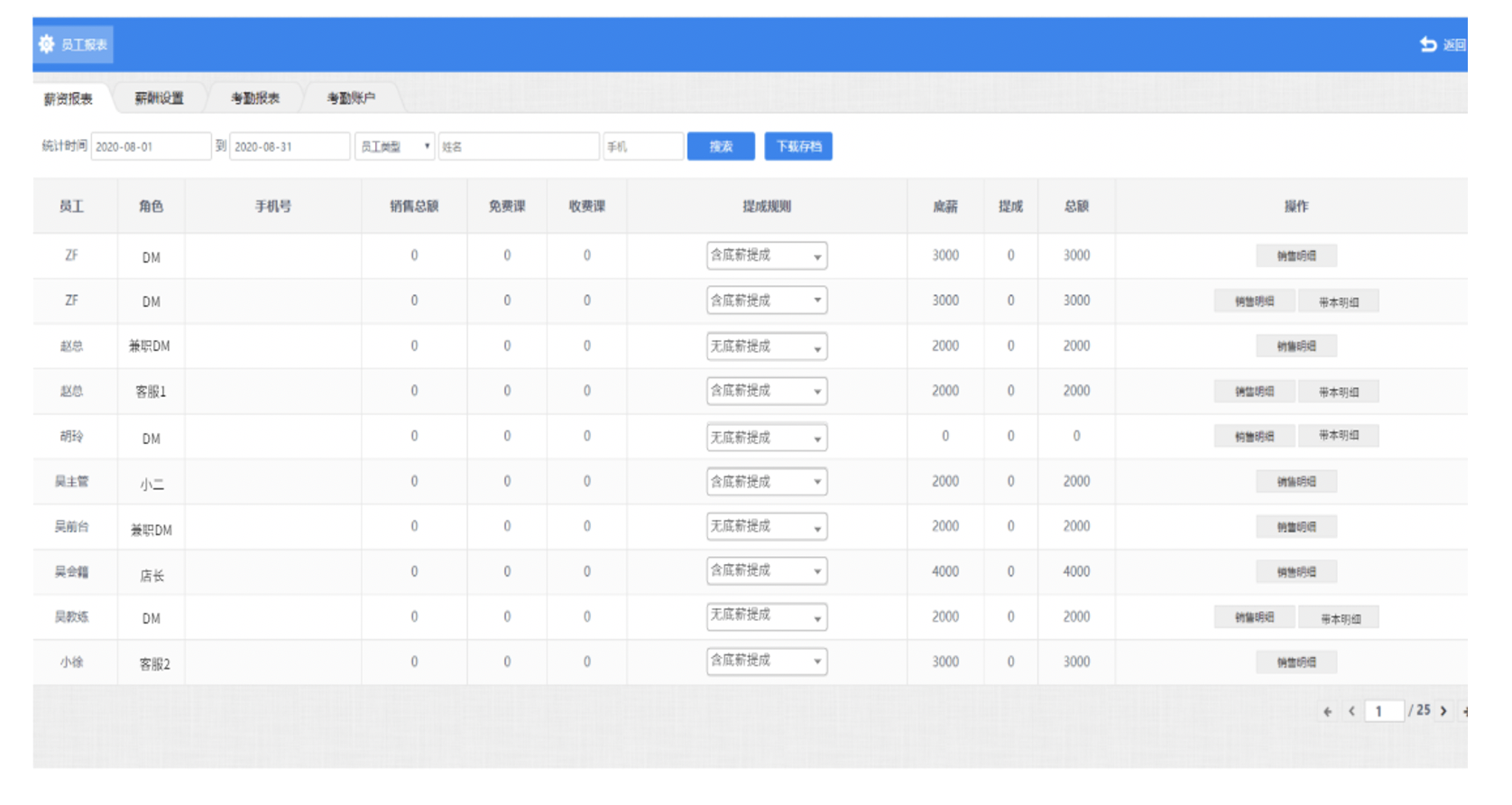Open the 考勤报表 tab

click(255, 97)
